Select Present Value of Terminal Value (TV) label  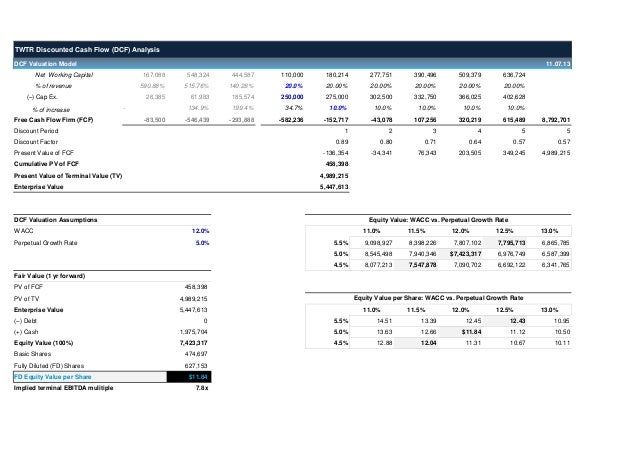click(x=68, y=176)
